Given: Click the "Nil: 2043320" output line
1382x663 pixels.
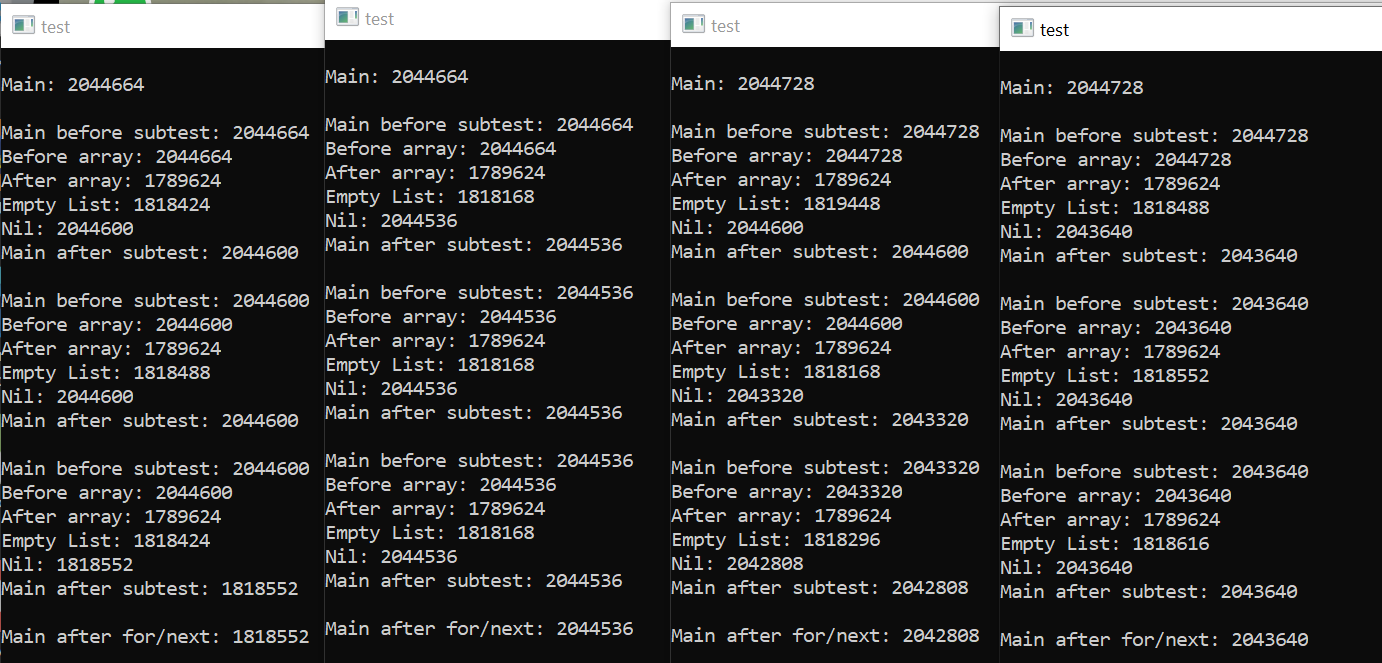Looking at the screenshot, I should pos(737,396).
